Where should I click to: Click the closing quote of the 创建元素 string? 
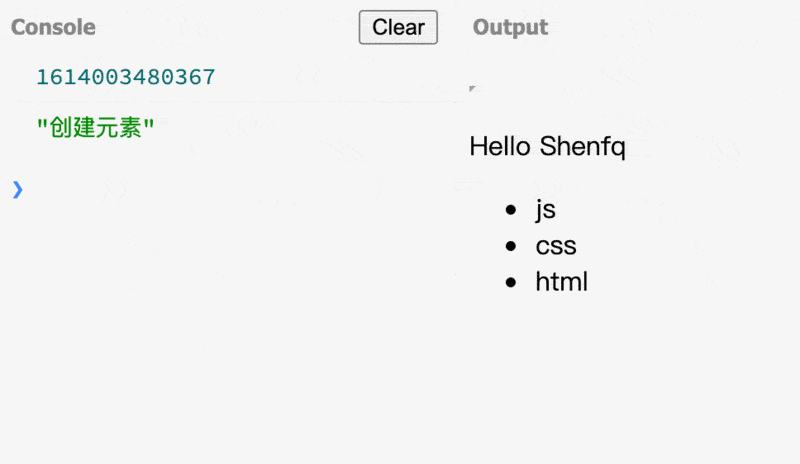149,124
